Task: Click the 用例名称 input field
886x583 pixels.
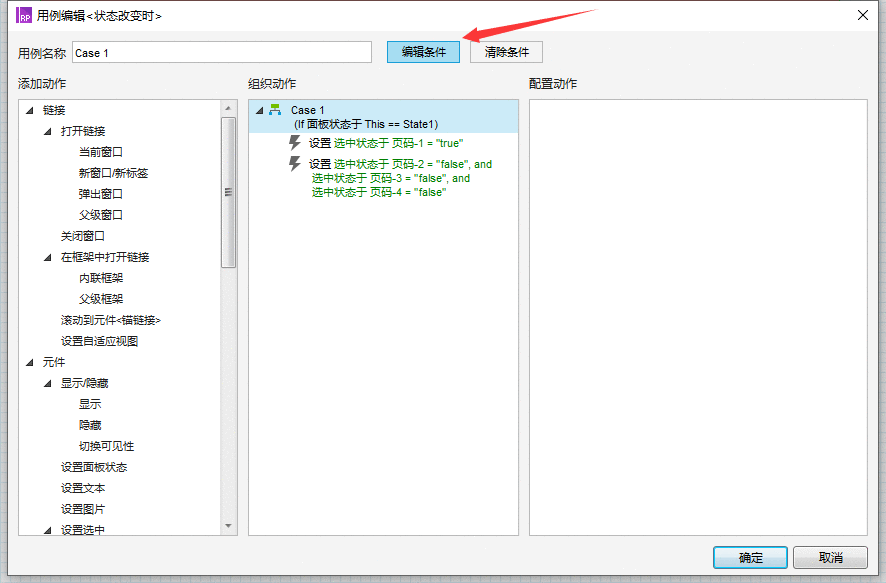Action: point(222,53)
